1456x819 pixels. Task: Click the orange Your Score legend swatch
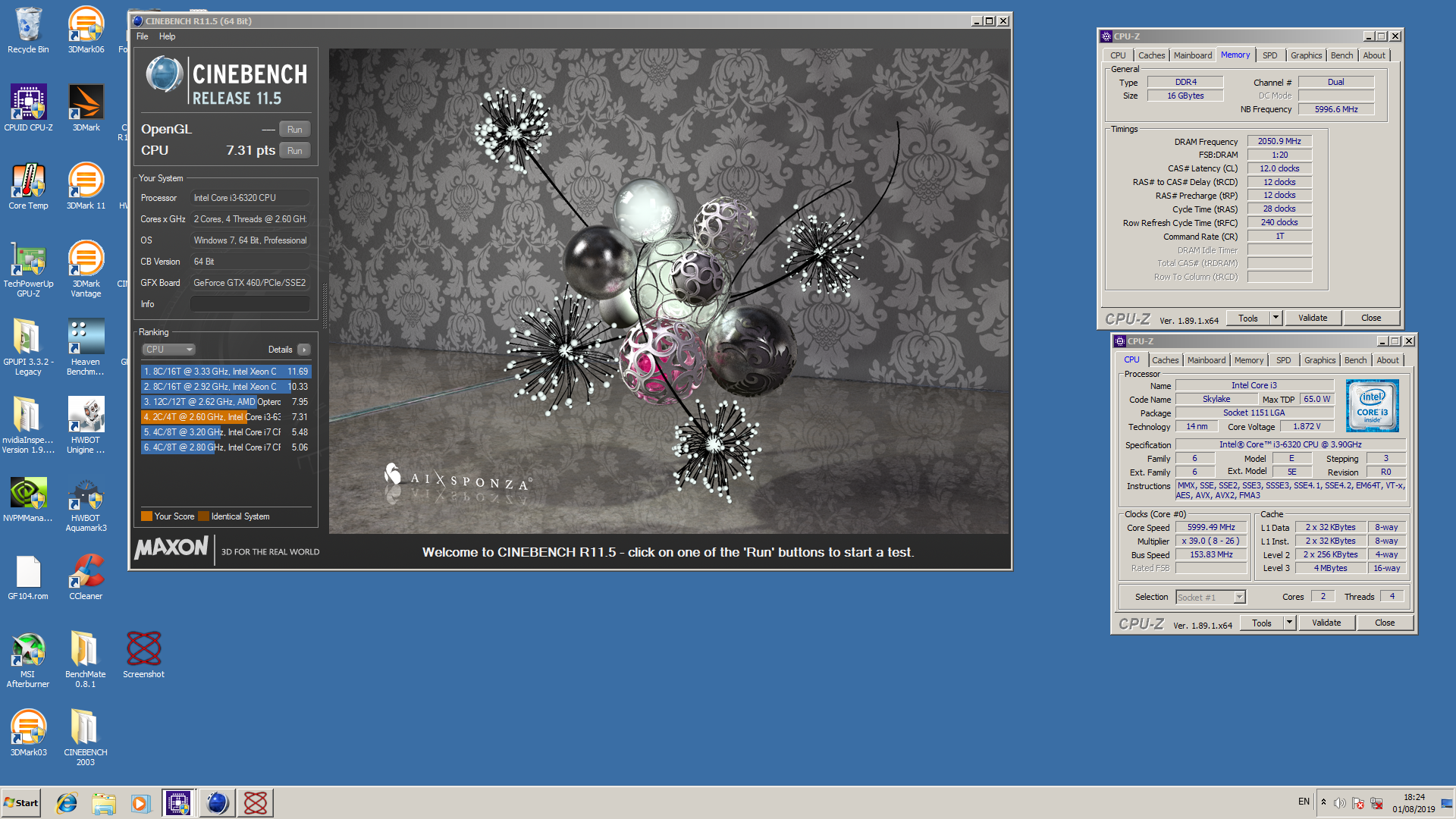coord(146,516)
